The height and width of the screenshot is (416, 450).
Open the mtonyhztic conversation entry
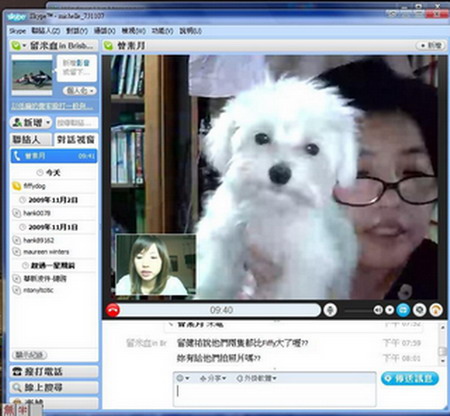pyautogui.click(x=54, y=290)
